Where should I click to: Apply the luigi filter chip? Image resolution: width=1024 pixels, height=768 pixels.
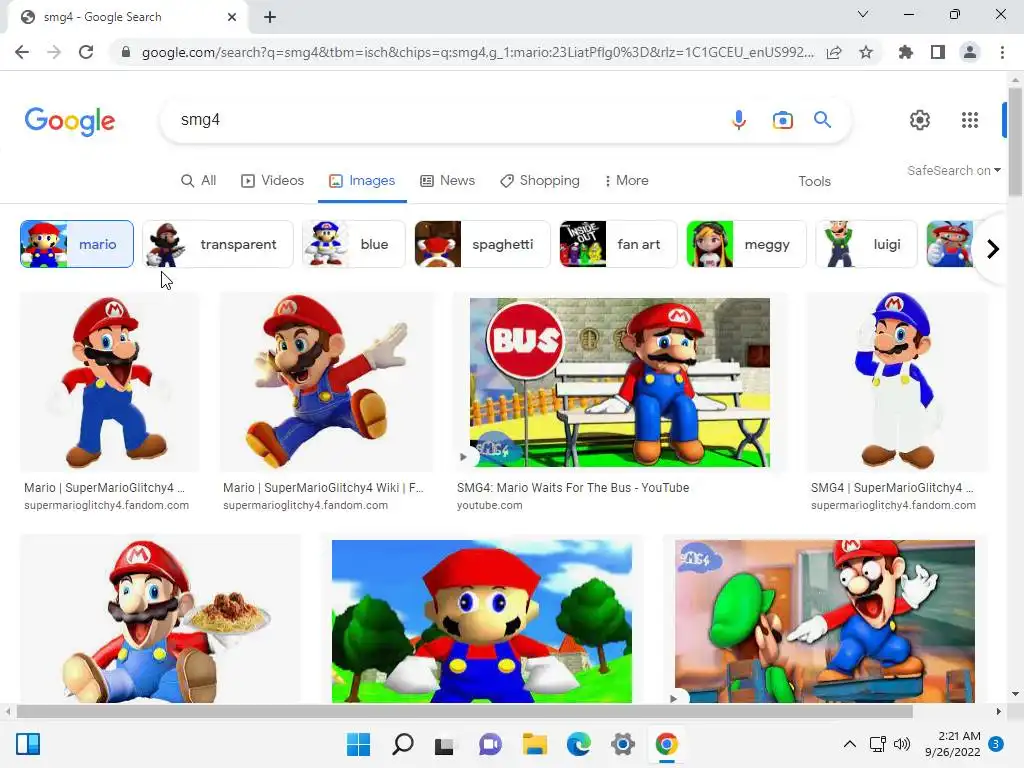[x=867, y=244]
